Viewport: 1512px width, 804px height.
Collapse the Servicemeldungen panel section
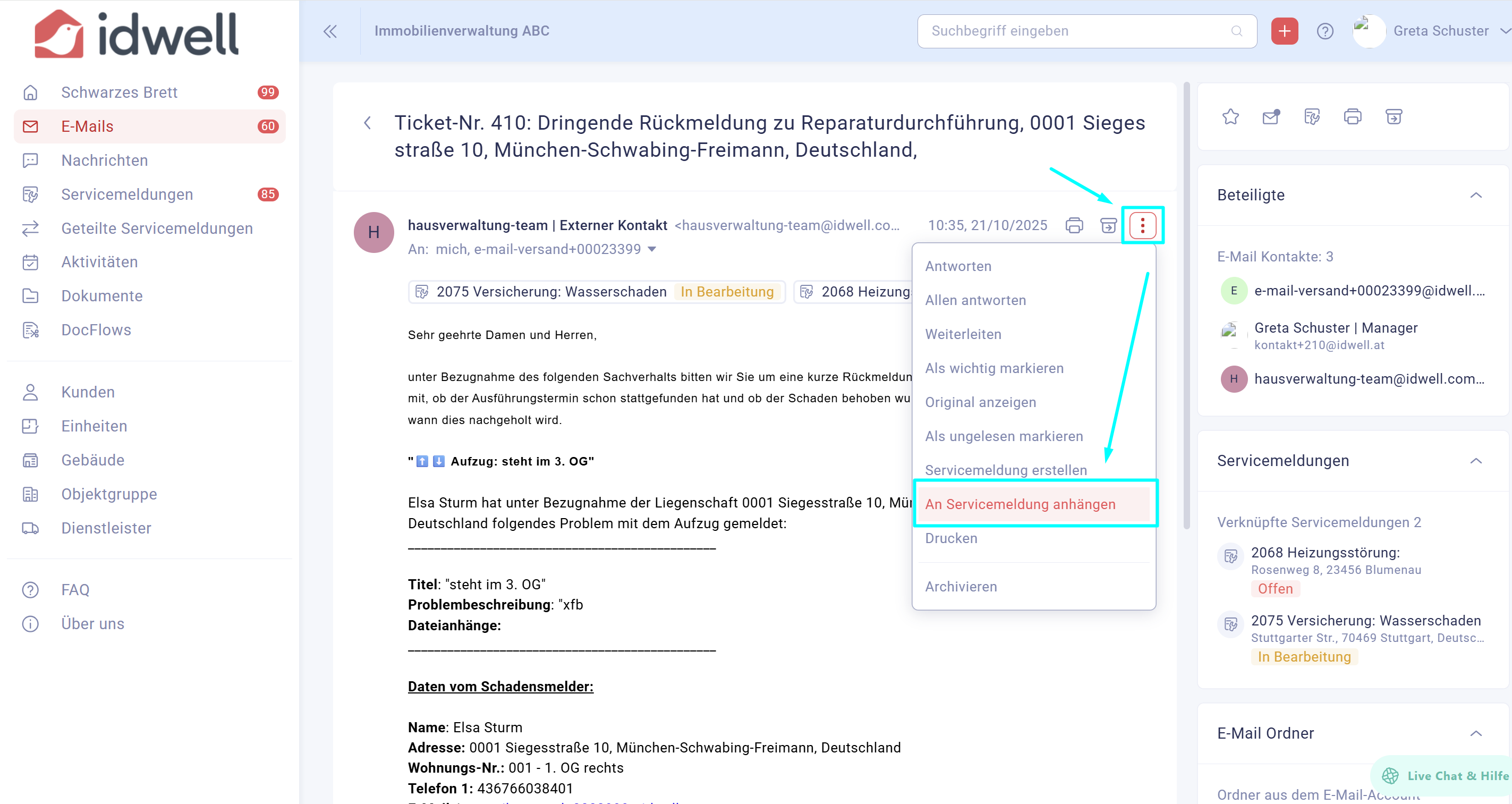1476,460
